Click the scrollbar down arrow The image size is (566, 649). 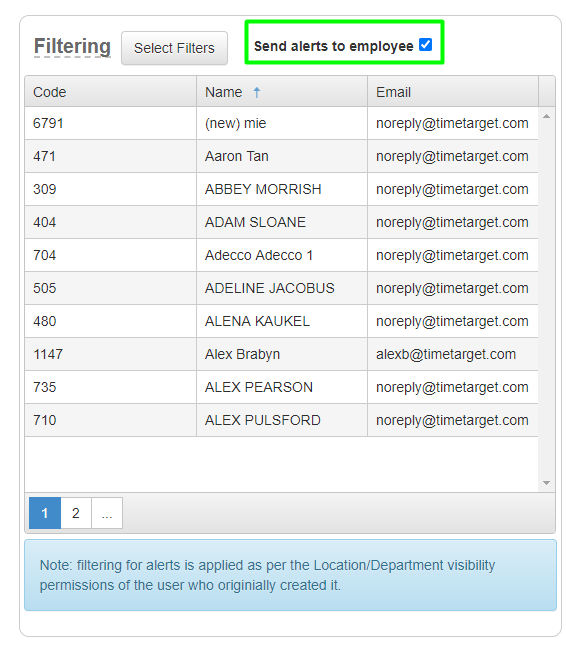(x=547, y=483)
